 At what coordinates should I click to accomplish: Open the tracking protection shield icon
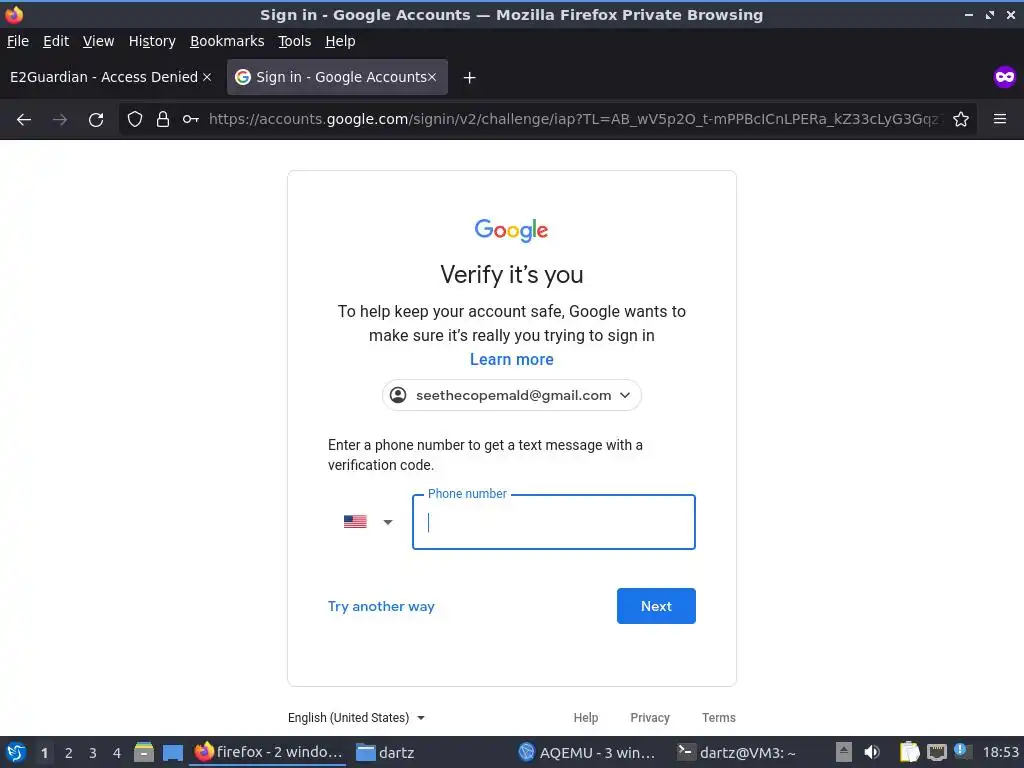pos(135,119)
